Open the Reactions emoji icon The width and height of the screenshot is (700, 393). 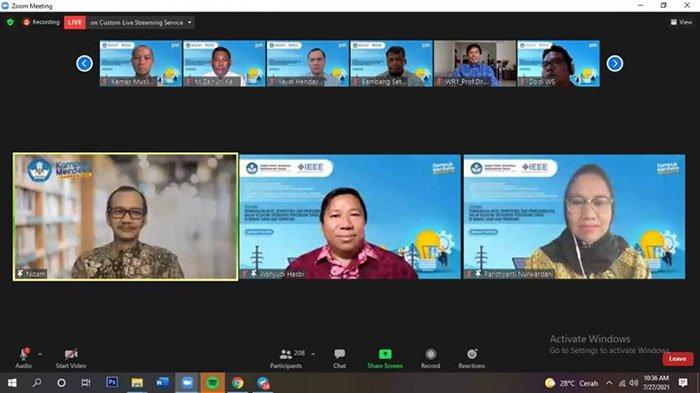pos(472,354)
